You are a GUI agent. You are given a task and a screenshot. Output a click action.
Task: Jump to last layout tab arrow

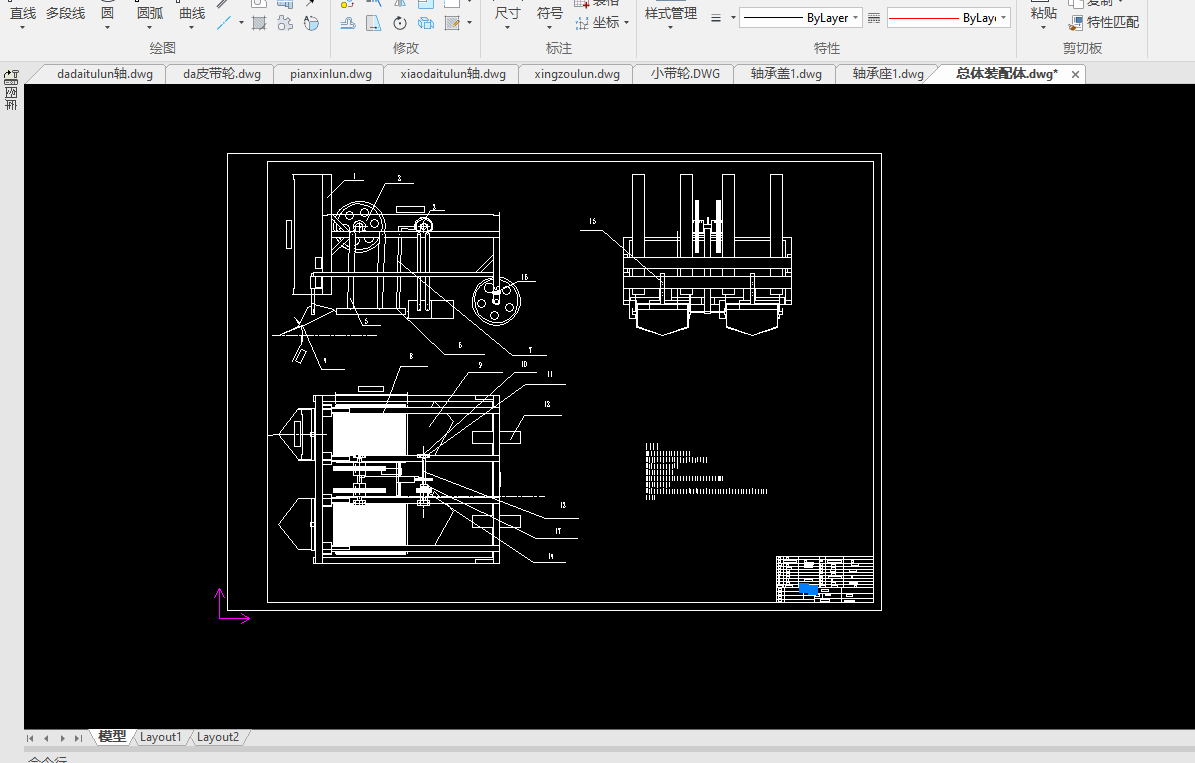pyautogui.click(x=78, y=738)
